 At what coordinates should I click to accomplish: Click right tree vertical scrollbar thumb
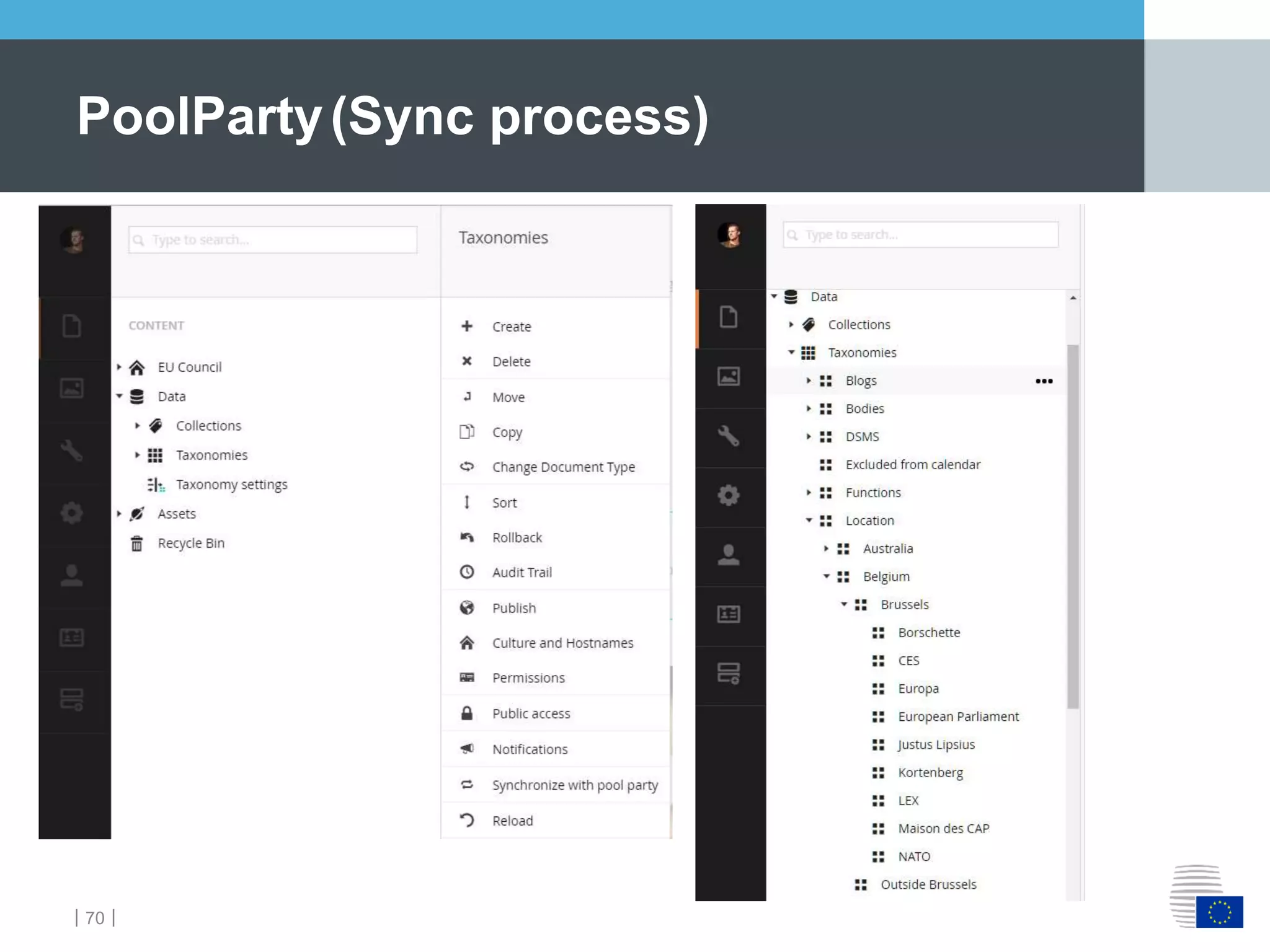tap(1073, 527)
